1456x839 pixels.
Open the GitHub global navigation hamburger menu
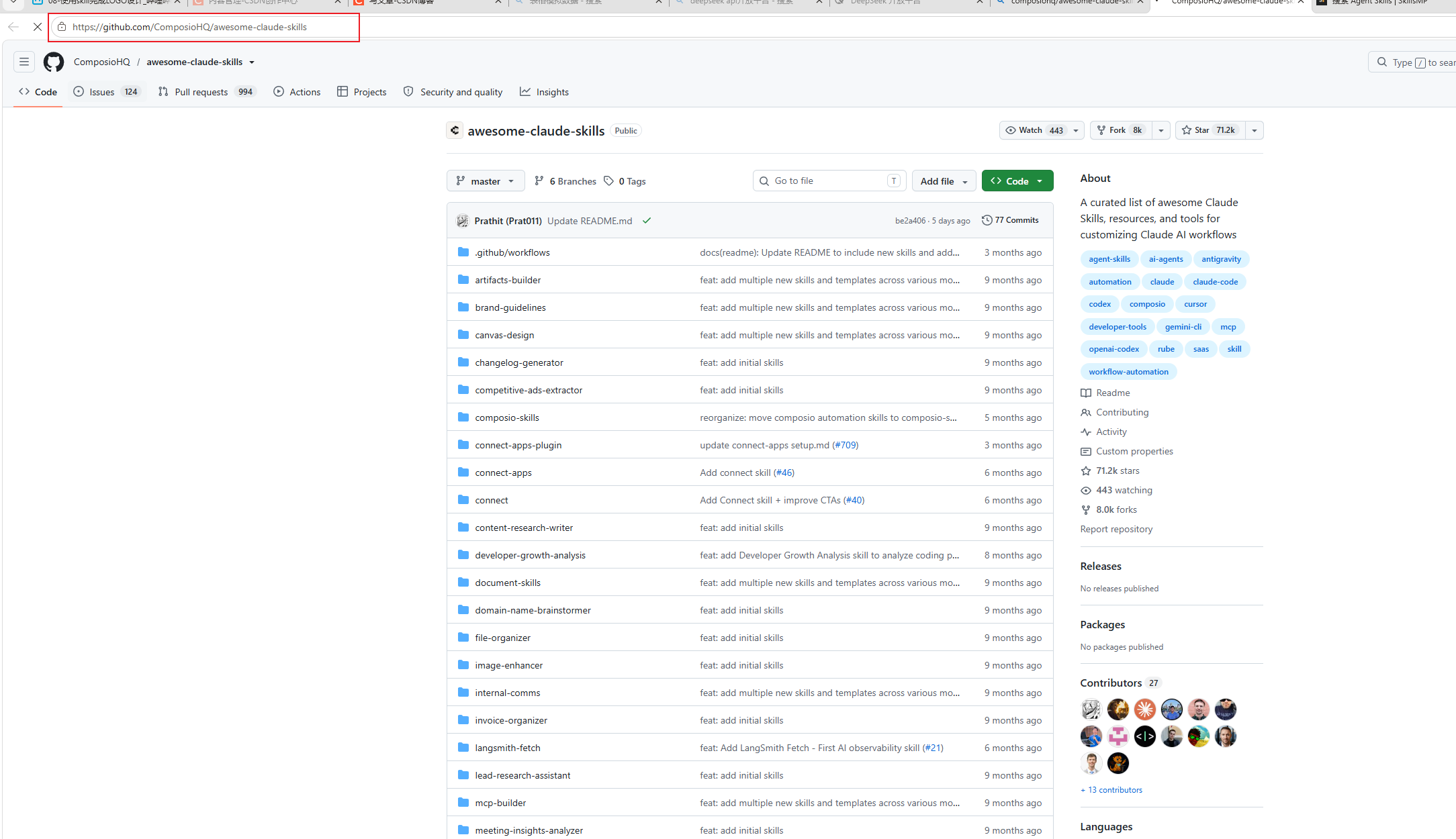[x=24, y=62]
